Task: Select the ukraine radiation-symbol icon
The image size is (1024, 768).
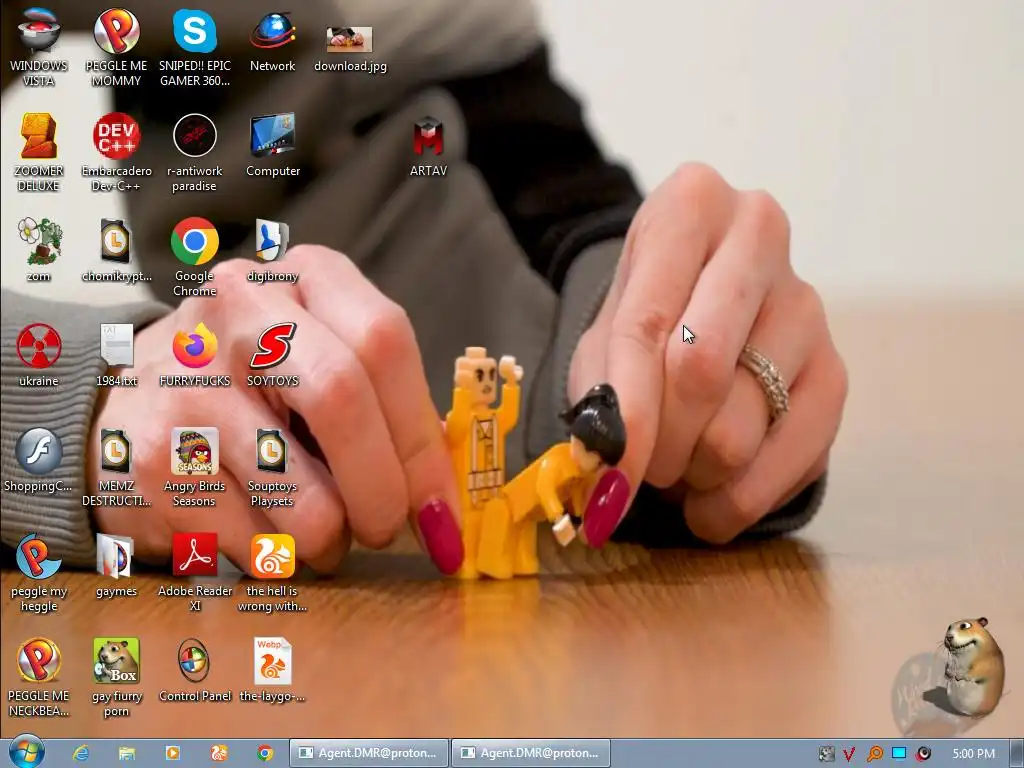Action: [x=39, y=355]
